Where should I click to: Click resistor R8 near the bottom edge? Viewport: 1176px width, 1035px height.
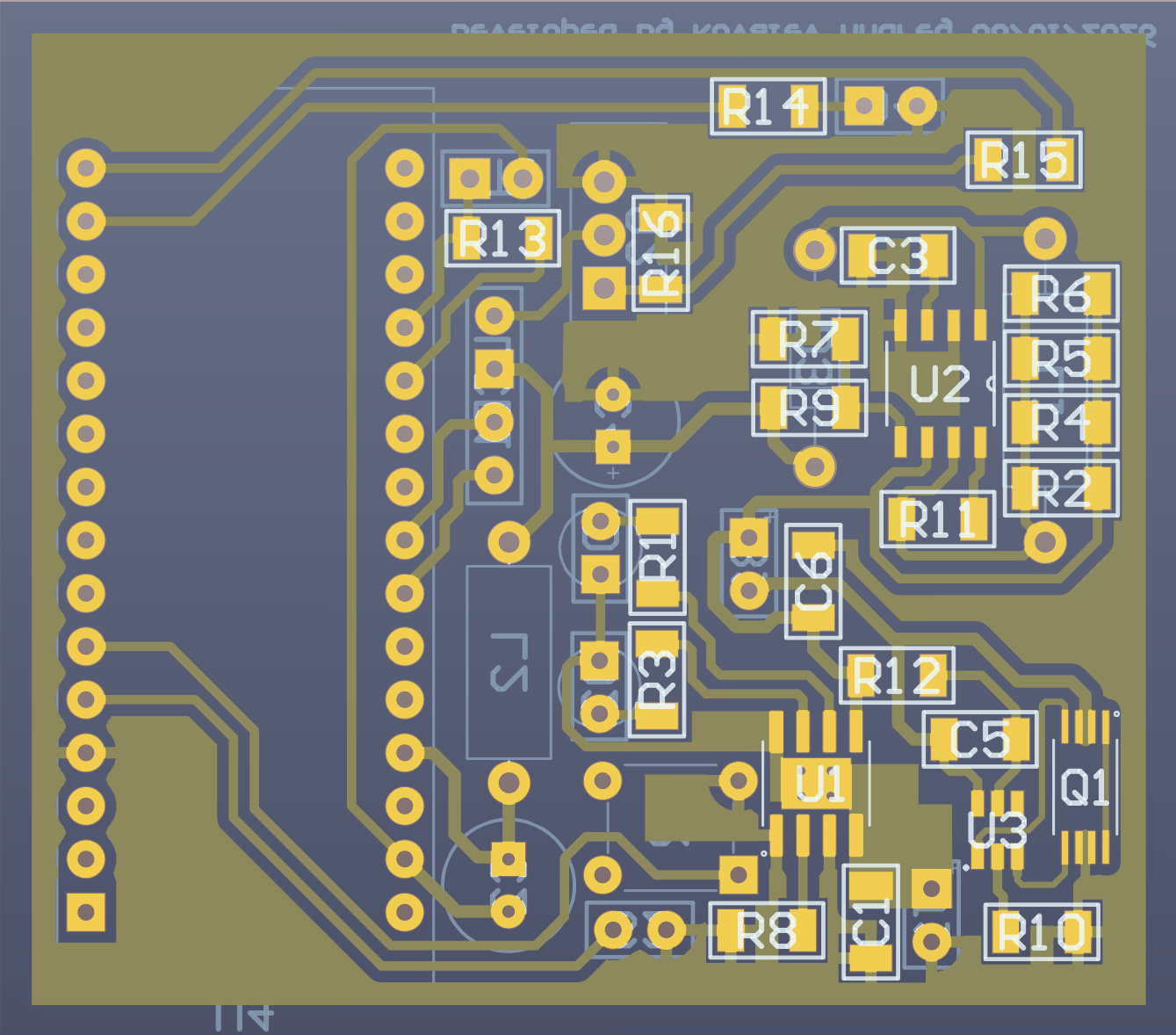[768, 930]
